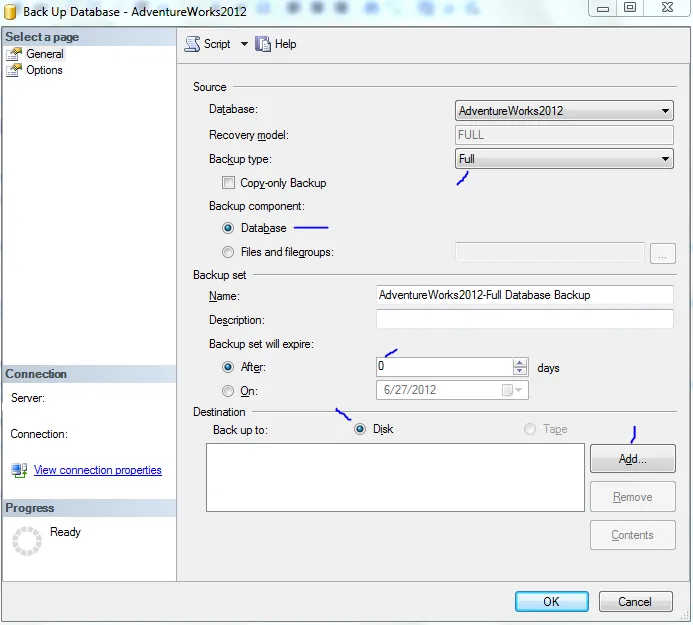Screen dimensions: 693x625
Task: Close the Back Up Database dialog
Action: 667,7
